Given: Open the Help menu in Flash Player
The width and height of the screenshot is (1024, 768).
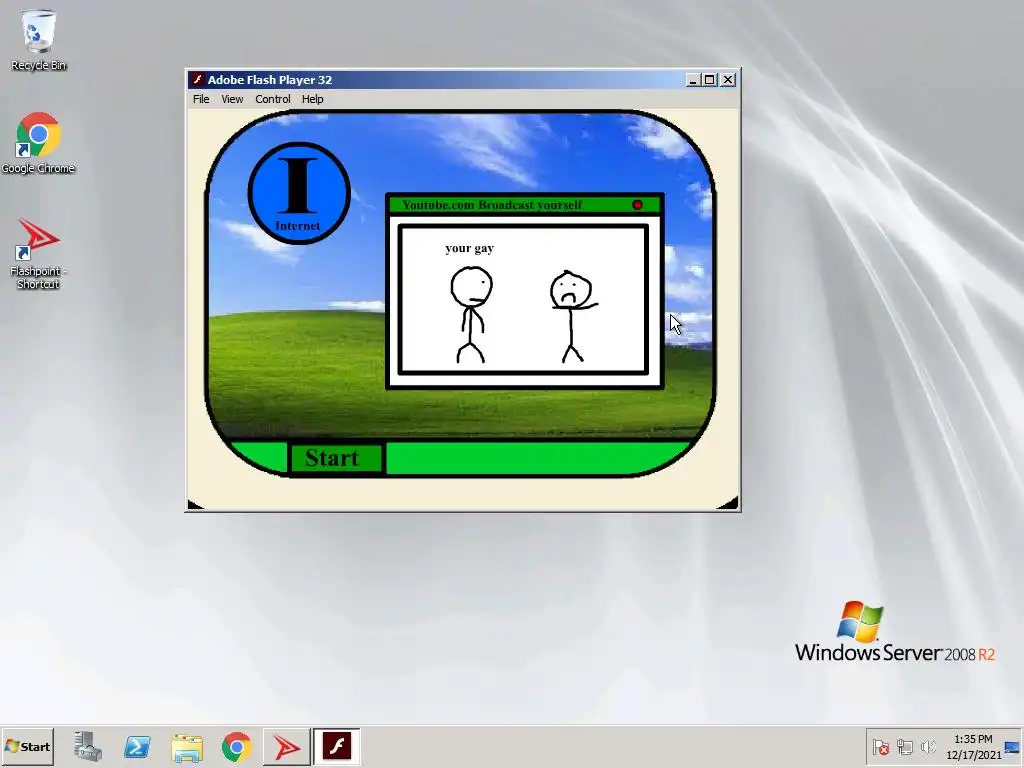Looking at the screenshot, I should coord(312,99).
